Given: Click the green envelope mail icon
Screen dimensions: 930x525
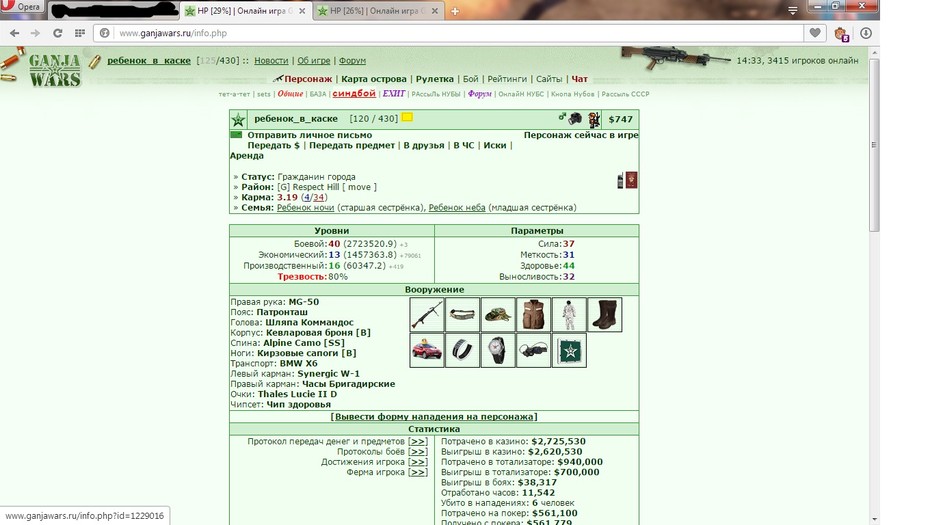Looking at the screenshot, I should 236,135.
